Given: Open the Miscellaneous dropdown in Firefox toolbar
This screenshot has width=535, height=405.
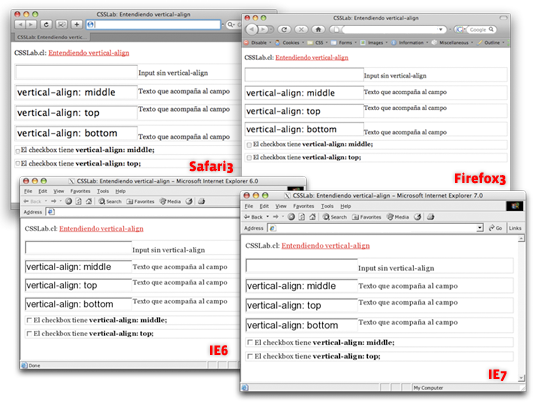Looking at the screenshot, I should point(453,43).
